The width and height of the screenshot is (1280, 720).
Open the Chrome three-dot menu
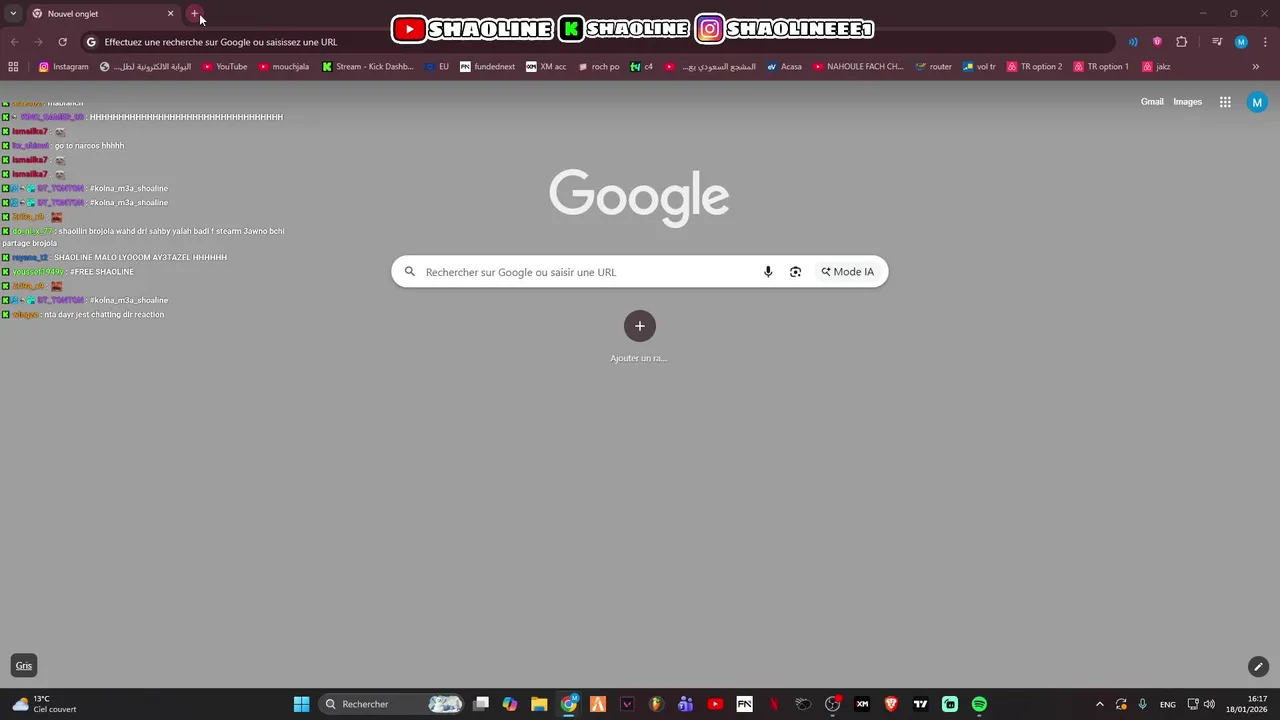pyautogui.click(x=1264, y=42)
